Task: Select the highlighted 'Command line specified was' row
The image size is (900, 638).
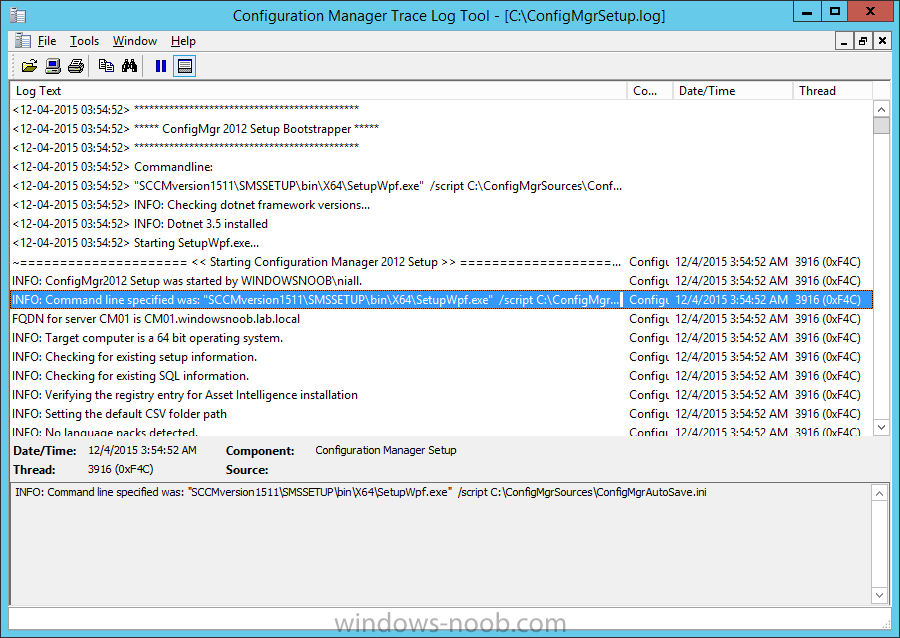Action: (442, 299)
